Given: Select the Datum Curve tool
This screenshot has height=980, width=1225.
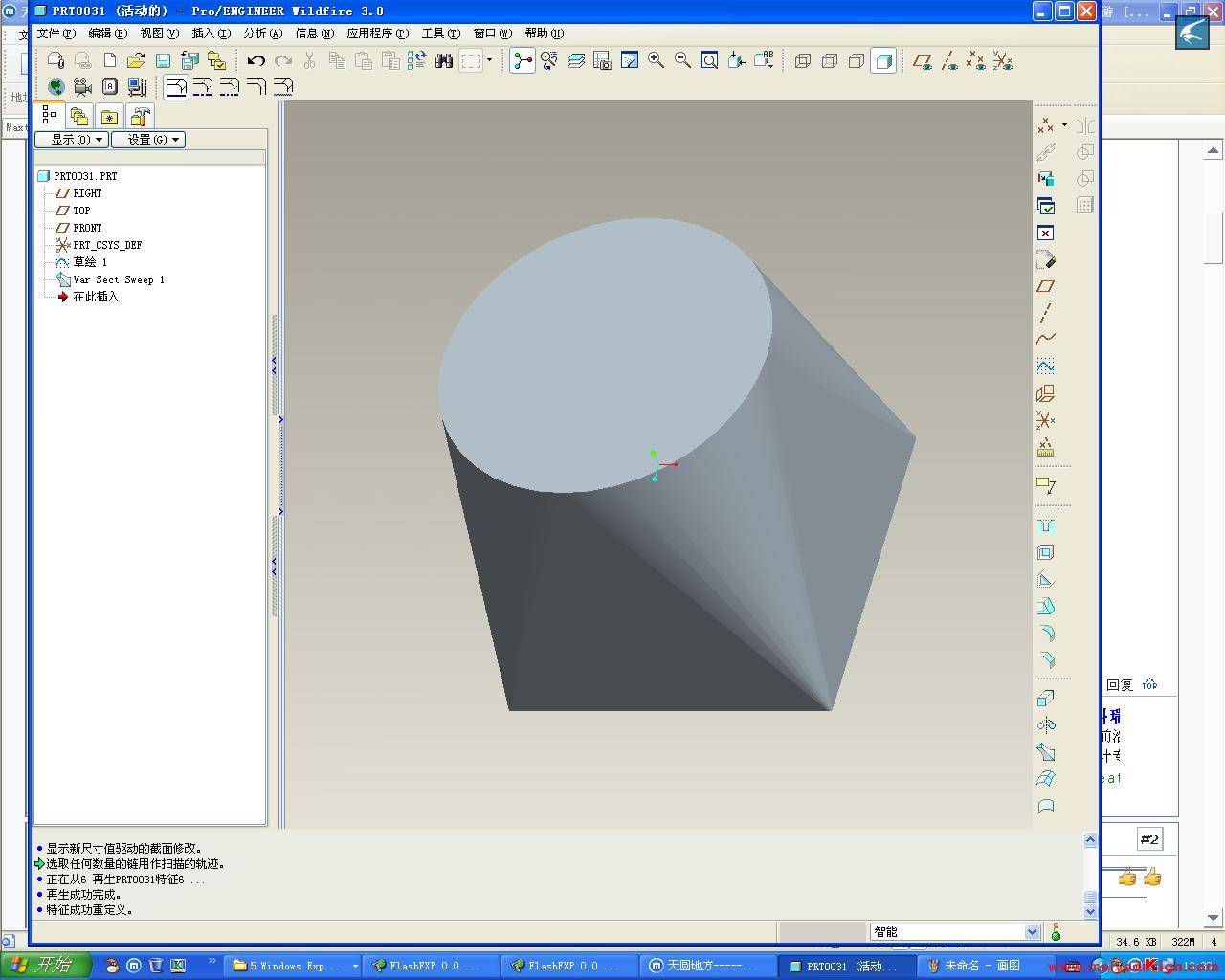Looking at the screenshot, I should 1046,339.
